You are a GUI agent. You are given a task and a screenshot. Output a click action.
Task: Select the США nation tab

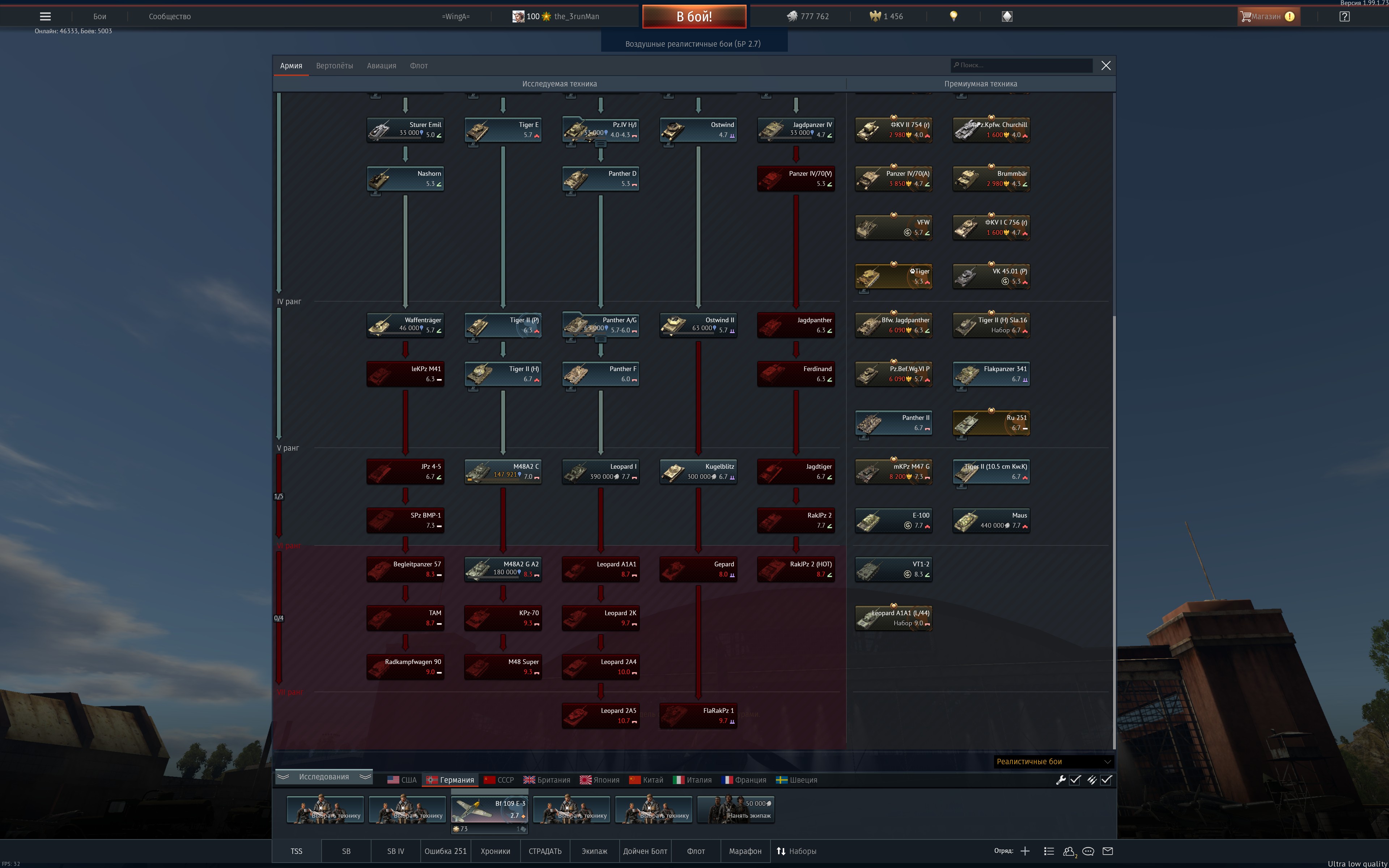(x=402, y=780)
